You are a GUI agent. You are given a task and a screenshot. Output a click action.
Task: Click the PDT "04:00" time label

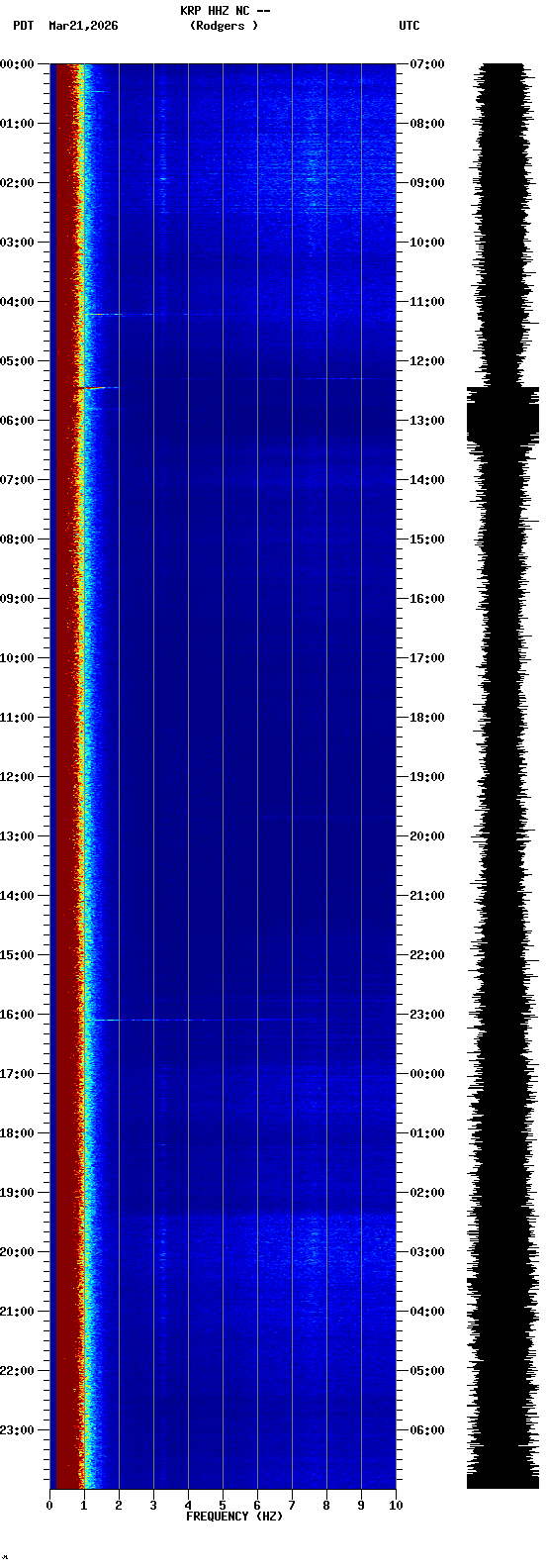(x=18, y=302)
